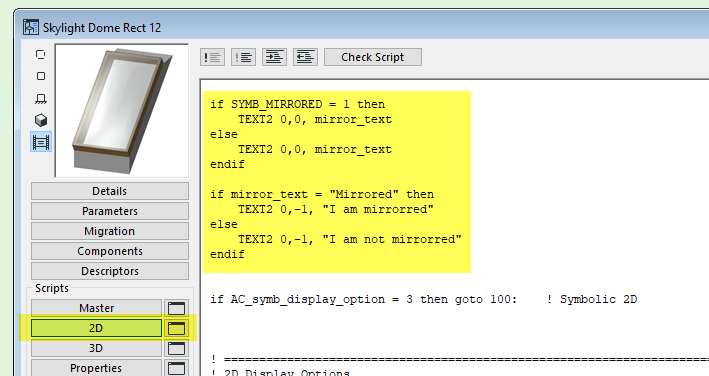Click the first 'else' line in script
The width and height of the screenshot is (709, 376).
pos(224,134)
